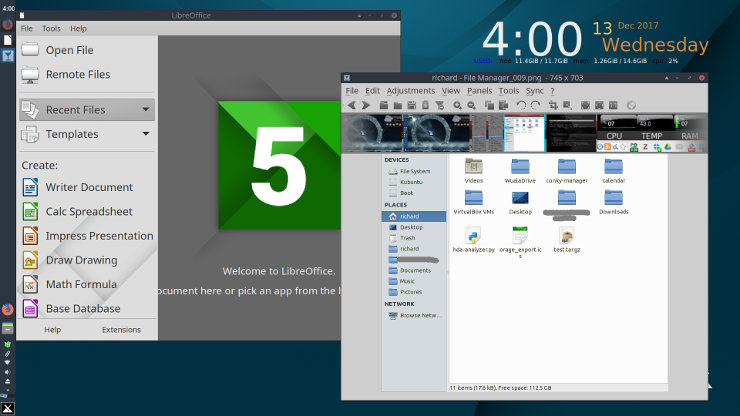This screenshot has width=740, height=416.
Task: Create a new Math Formula
Action: 69,284
